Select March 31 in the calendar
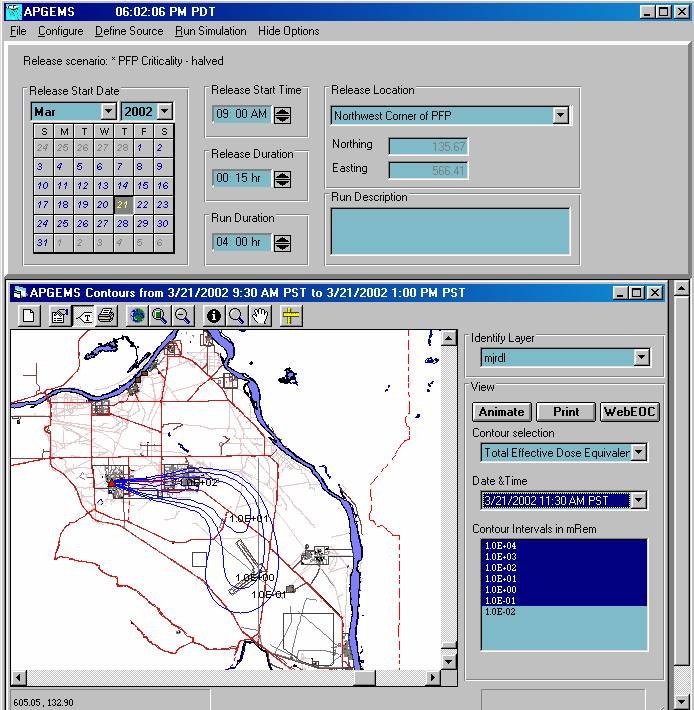The image size is (694, 710). point(43,242)
